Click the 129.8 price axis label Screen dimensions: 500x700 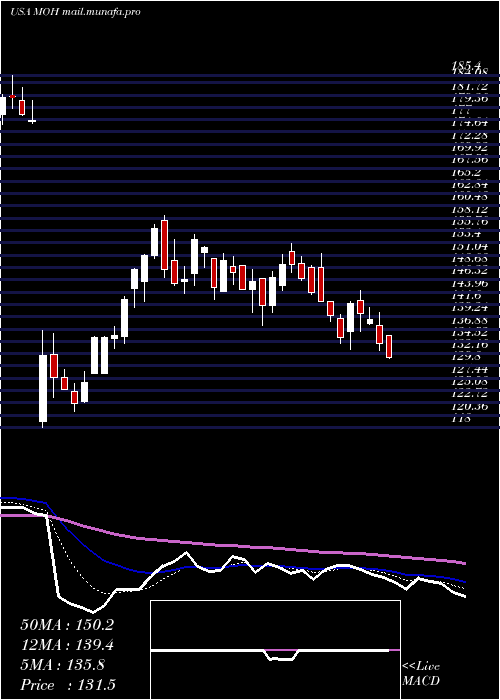coord(466,358)
